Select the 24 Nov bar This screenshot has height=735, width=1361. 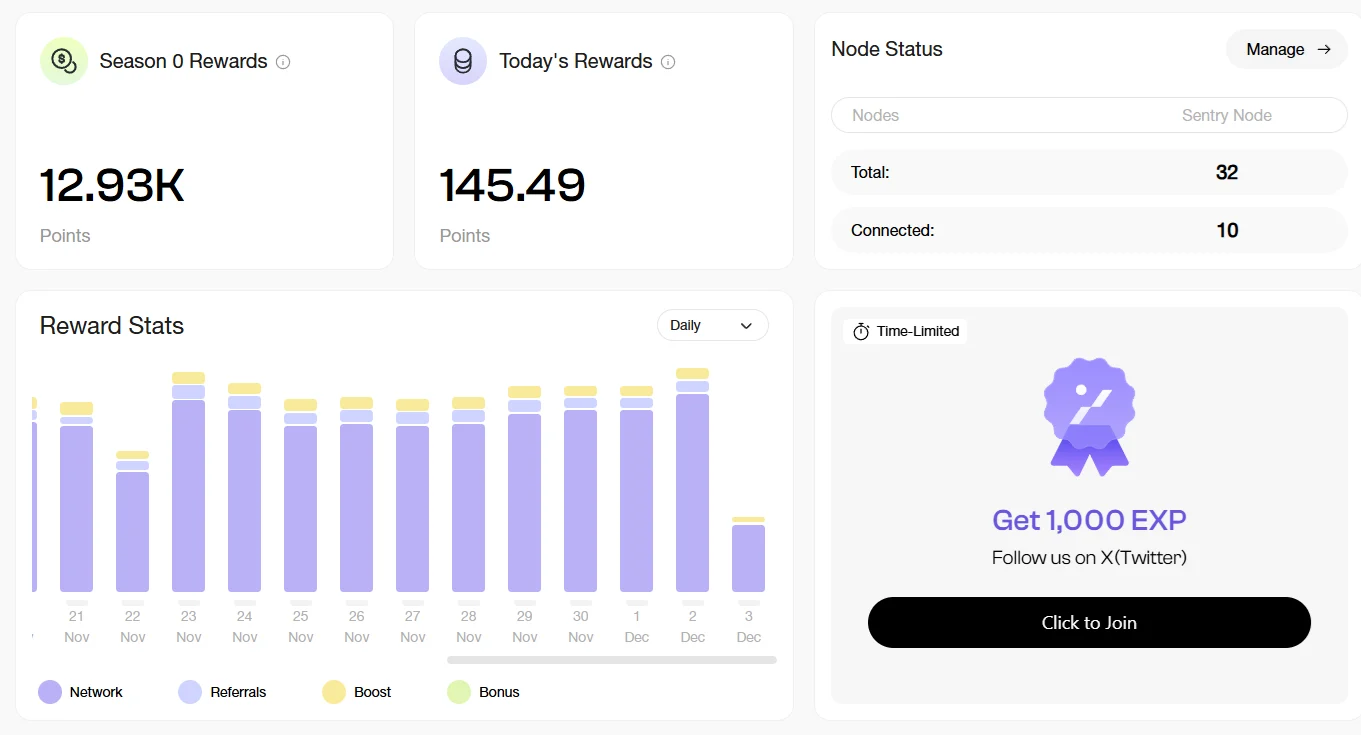(x=245, y=487)
